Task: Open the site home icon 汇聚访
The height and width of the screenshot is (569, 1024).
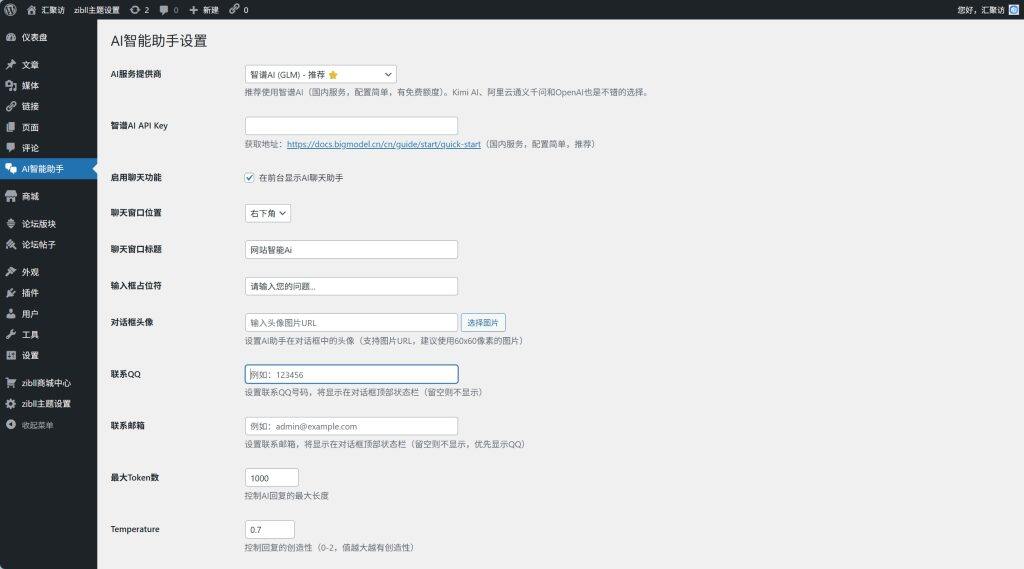Action: click(x=31, y=10)
